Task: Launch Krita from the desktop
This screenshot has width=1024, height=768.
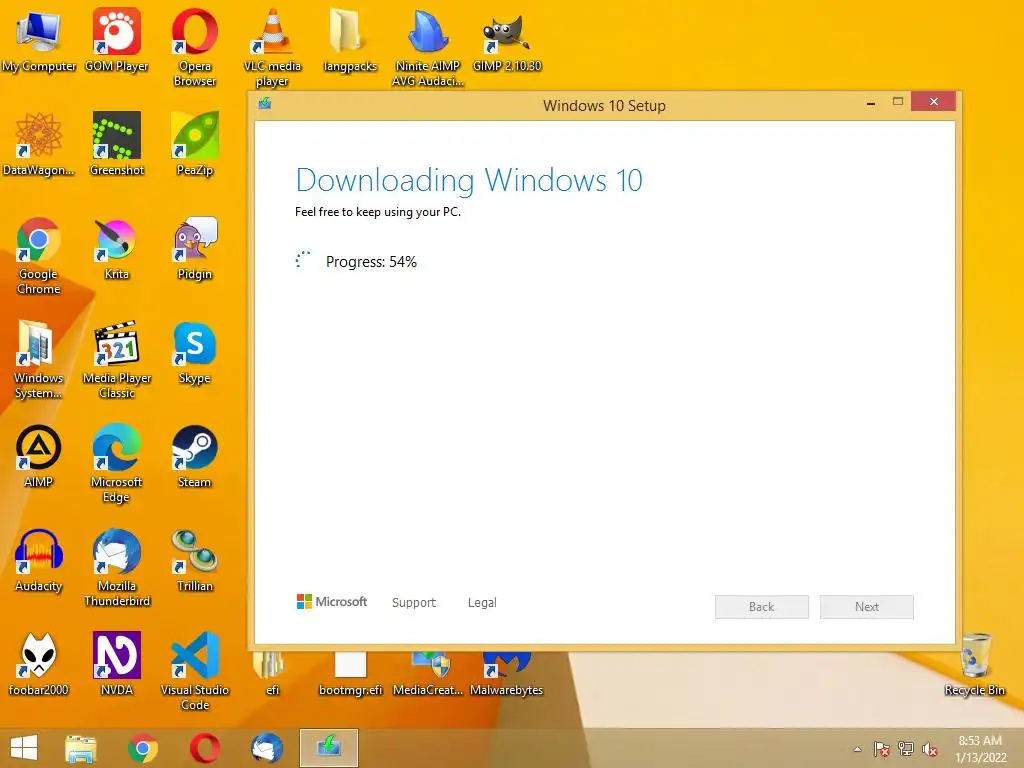Action: click(116, 248)
